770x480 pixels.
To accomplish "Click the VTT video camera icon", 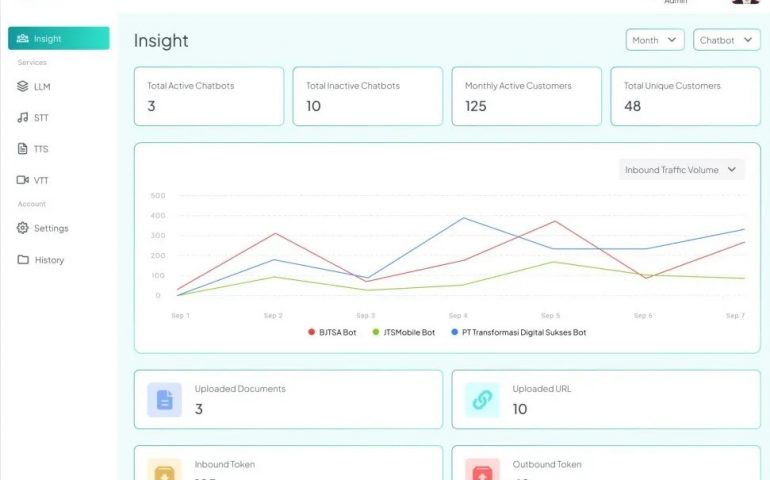I will pyautogui.click(x=23, y=180).
